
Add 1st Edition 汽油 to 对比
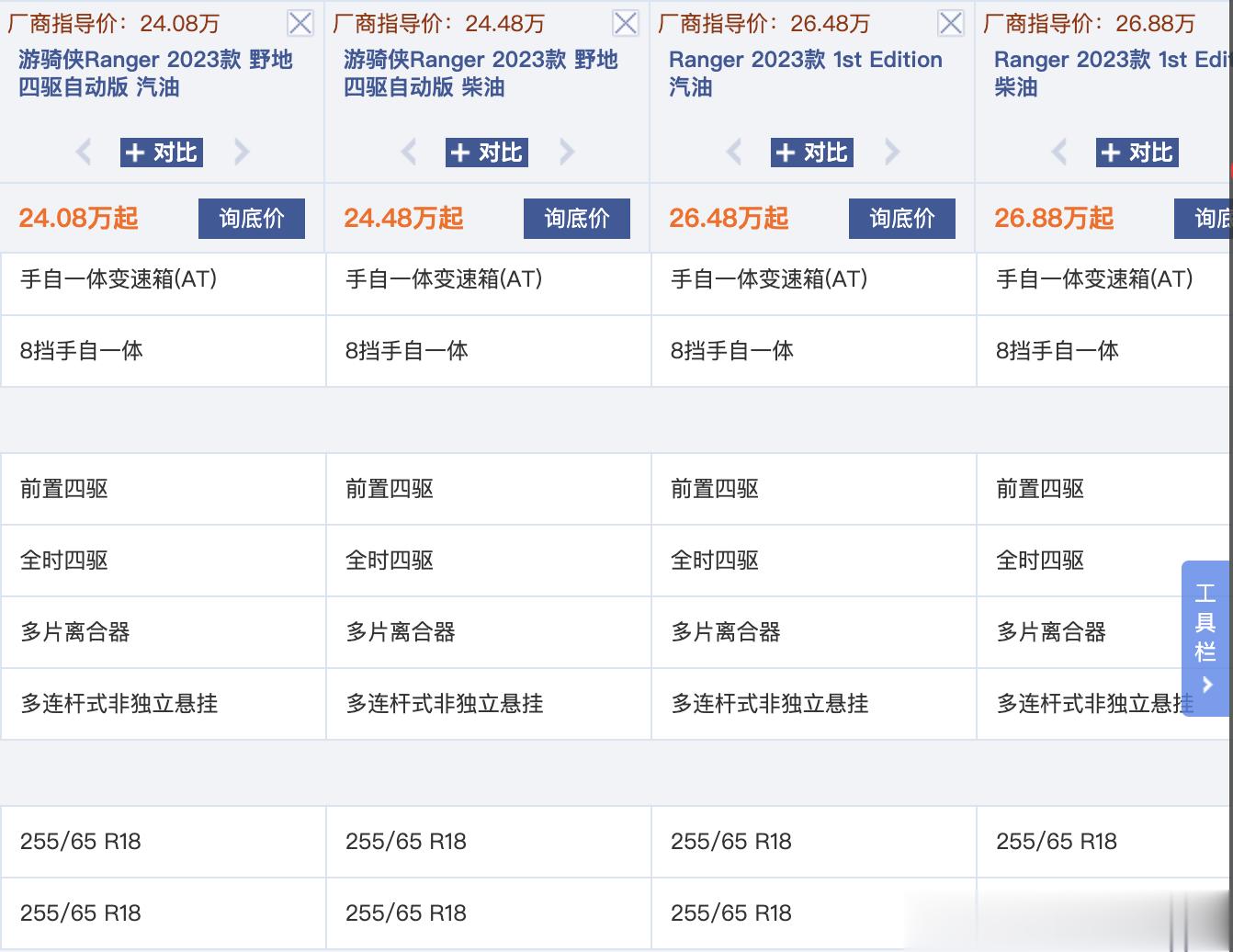(812, 153)
